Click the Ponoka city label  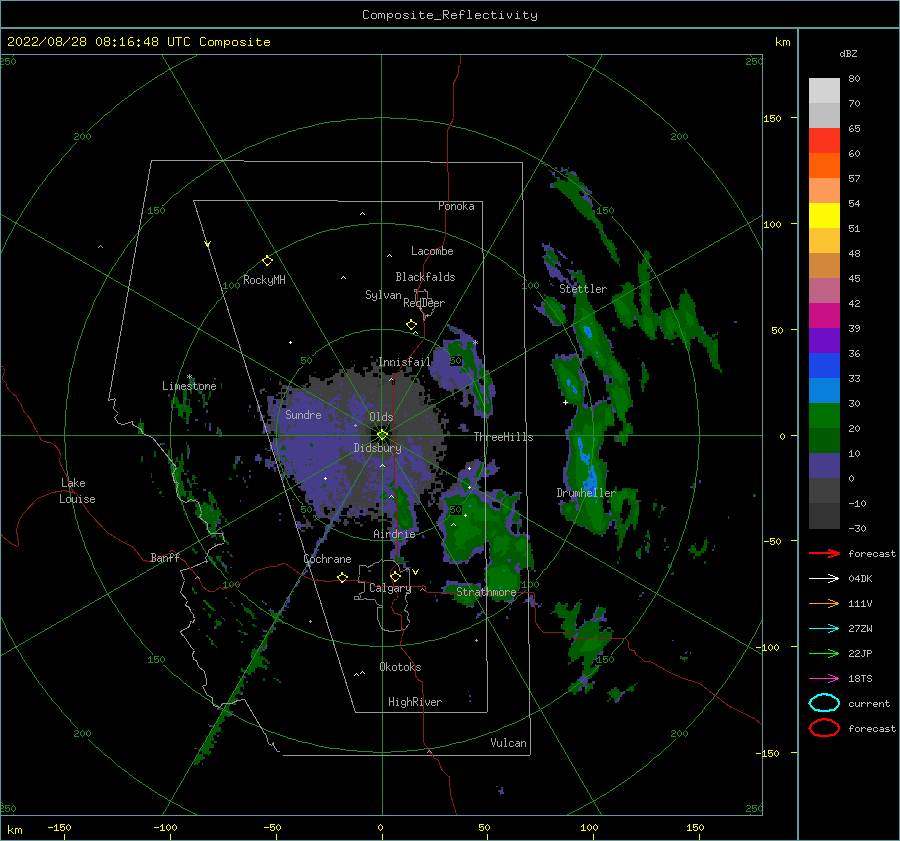456,206
